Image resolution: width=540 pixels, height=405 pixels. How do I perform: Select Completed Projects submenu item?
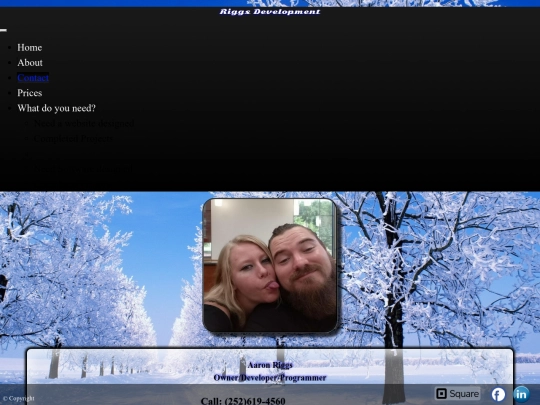pos(73,138)
